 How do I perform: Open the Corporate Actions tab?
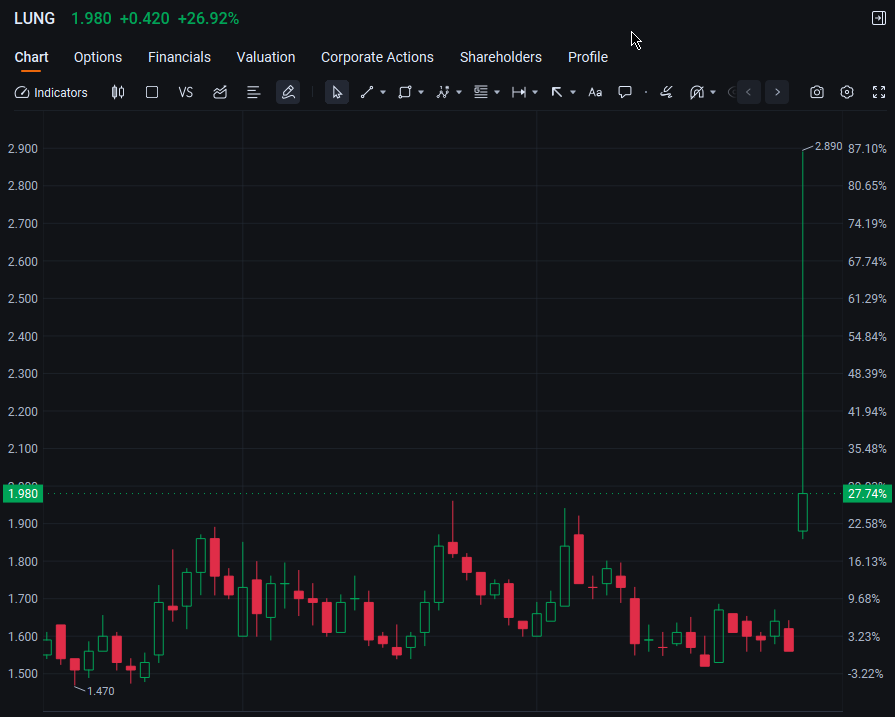pyautogui.click(x=377, y=57)
